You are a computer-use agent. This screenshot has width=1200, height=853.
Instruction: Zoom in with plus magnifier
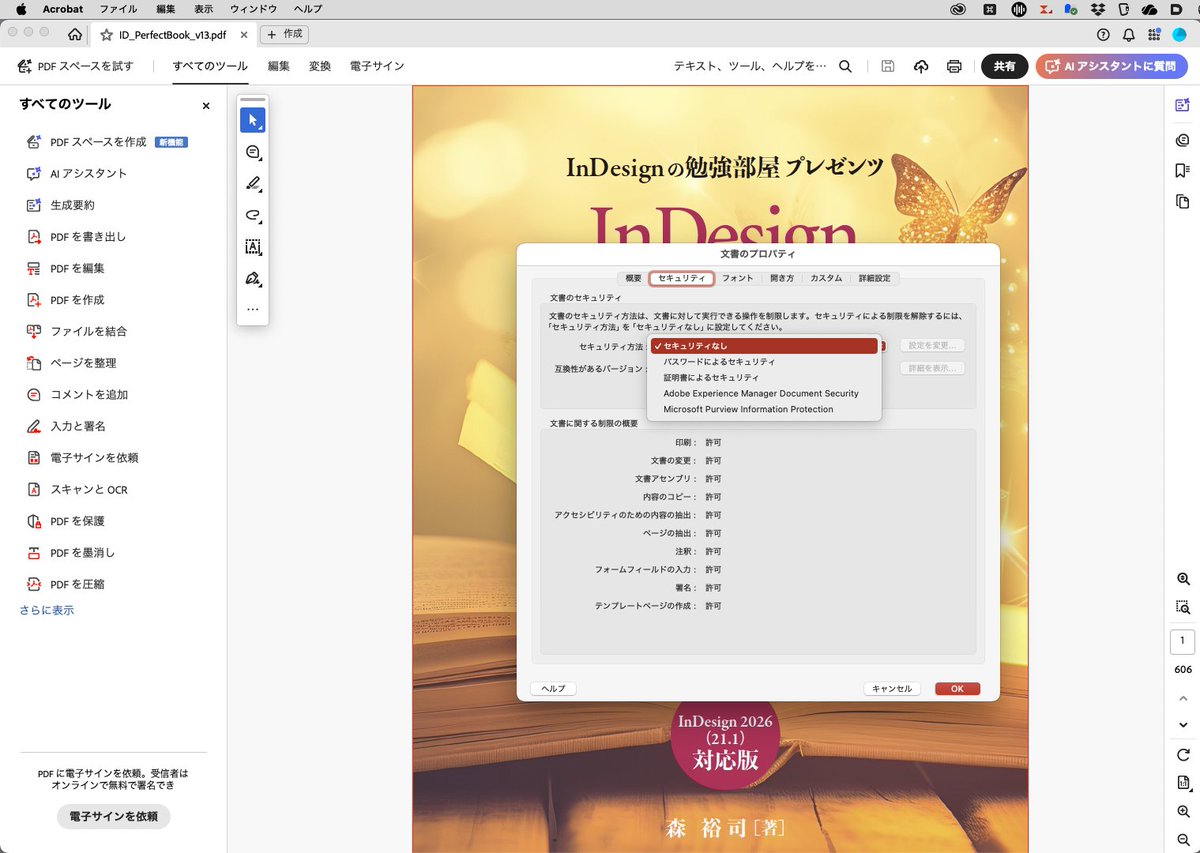[x=1183, y=812]
